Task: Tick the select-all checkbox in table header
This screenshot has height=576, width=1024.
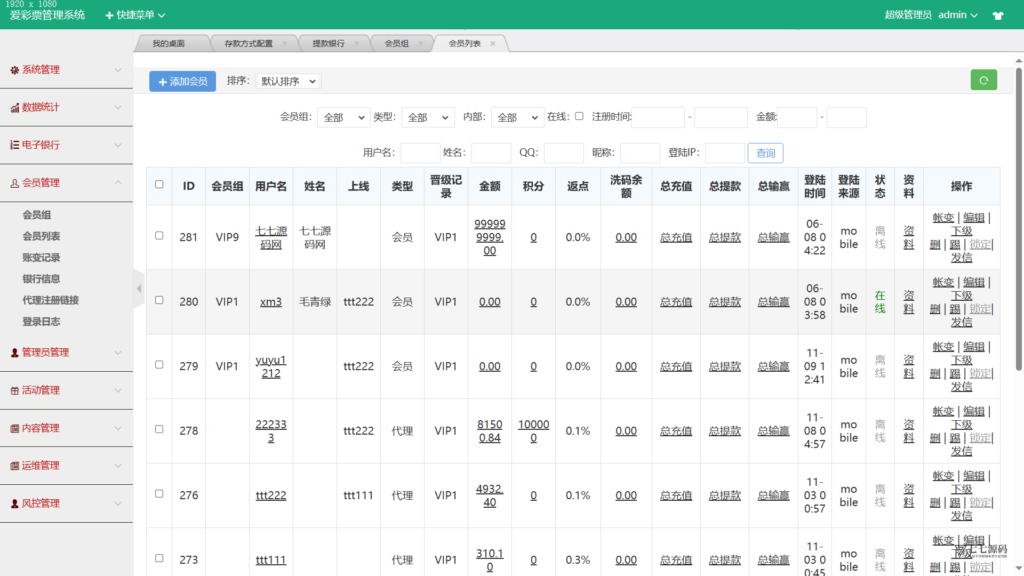Action: [x=159, y=185]
